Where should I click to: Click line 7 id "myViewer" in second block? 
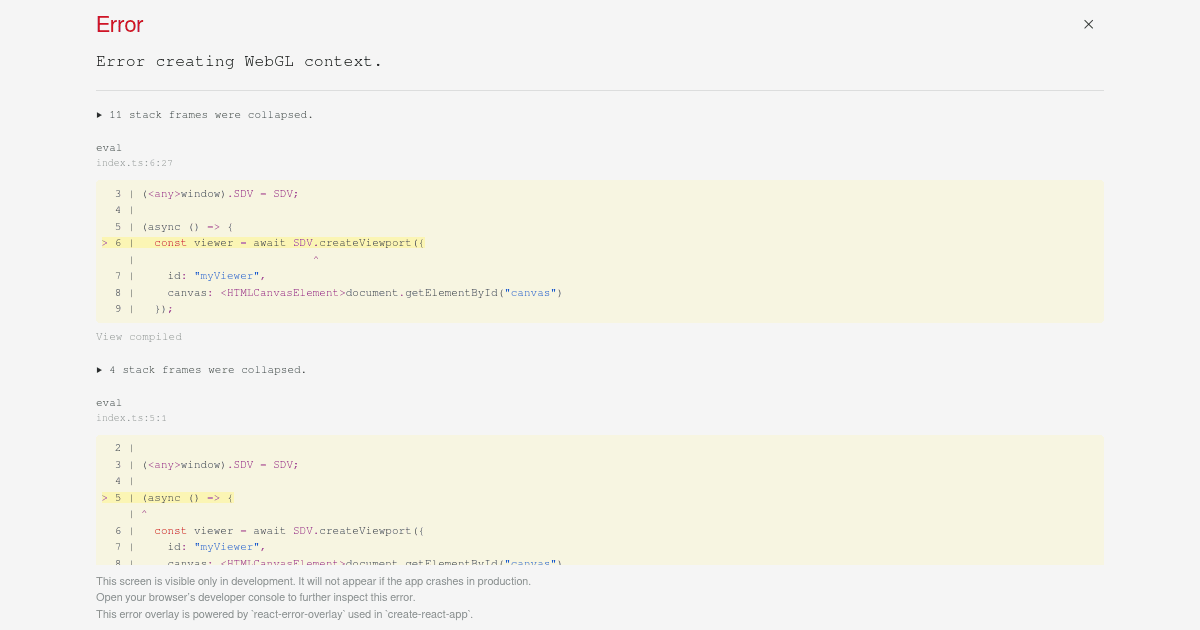click(x=216, y=547)
